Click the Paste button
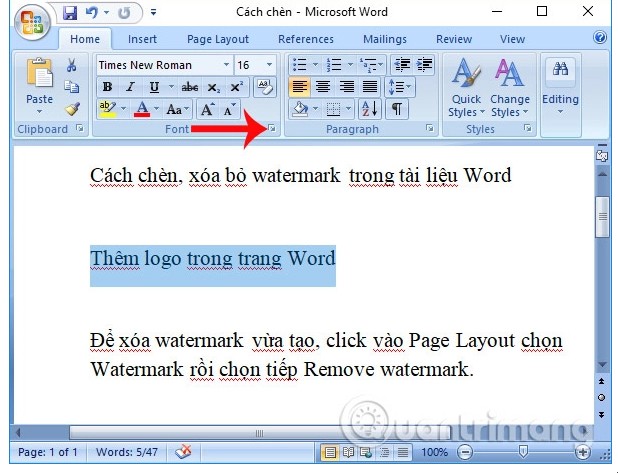 [x=40, y=85]
